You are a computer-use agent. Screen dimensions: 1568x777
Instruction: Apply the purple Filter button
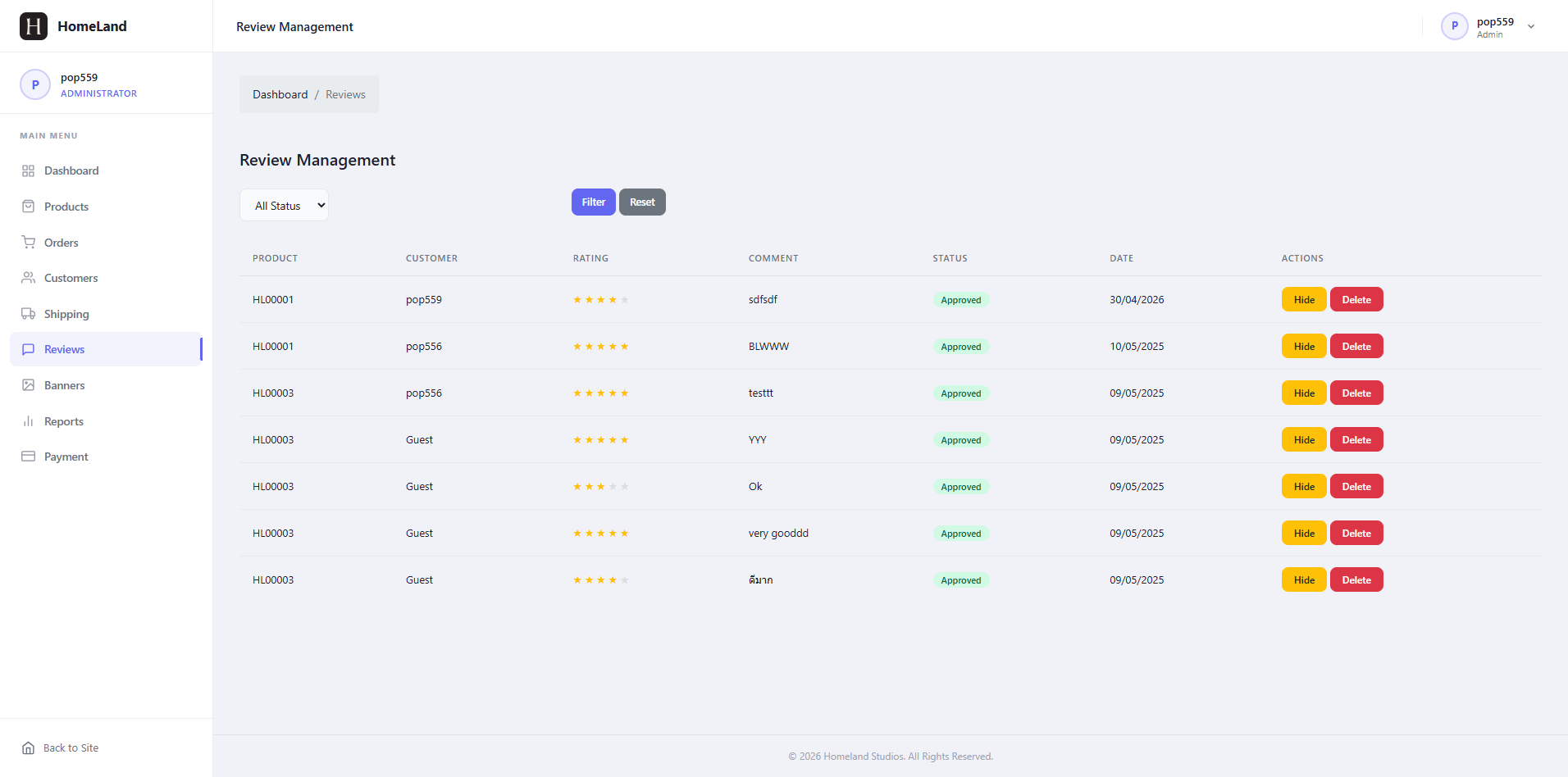(594, 202)
